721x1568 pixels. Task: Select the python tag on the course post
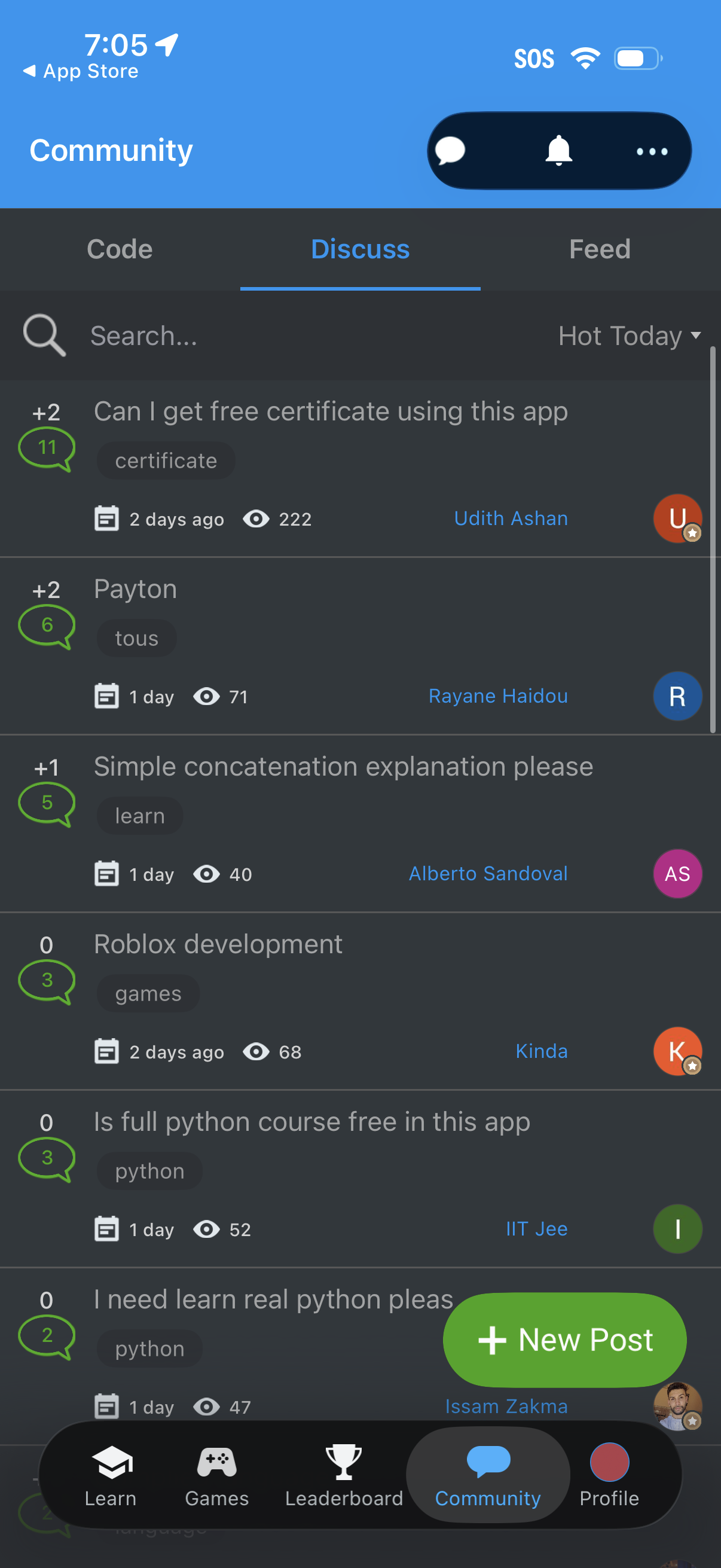coord(149,1170)
